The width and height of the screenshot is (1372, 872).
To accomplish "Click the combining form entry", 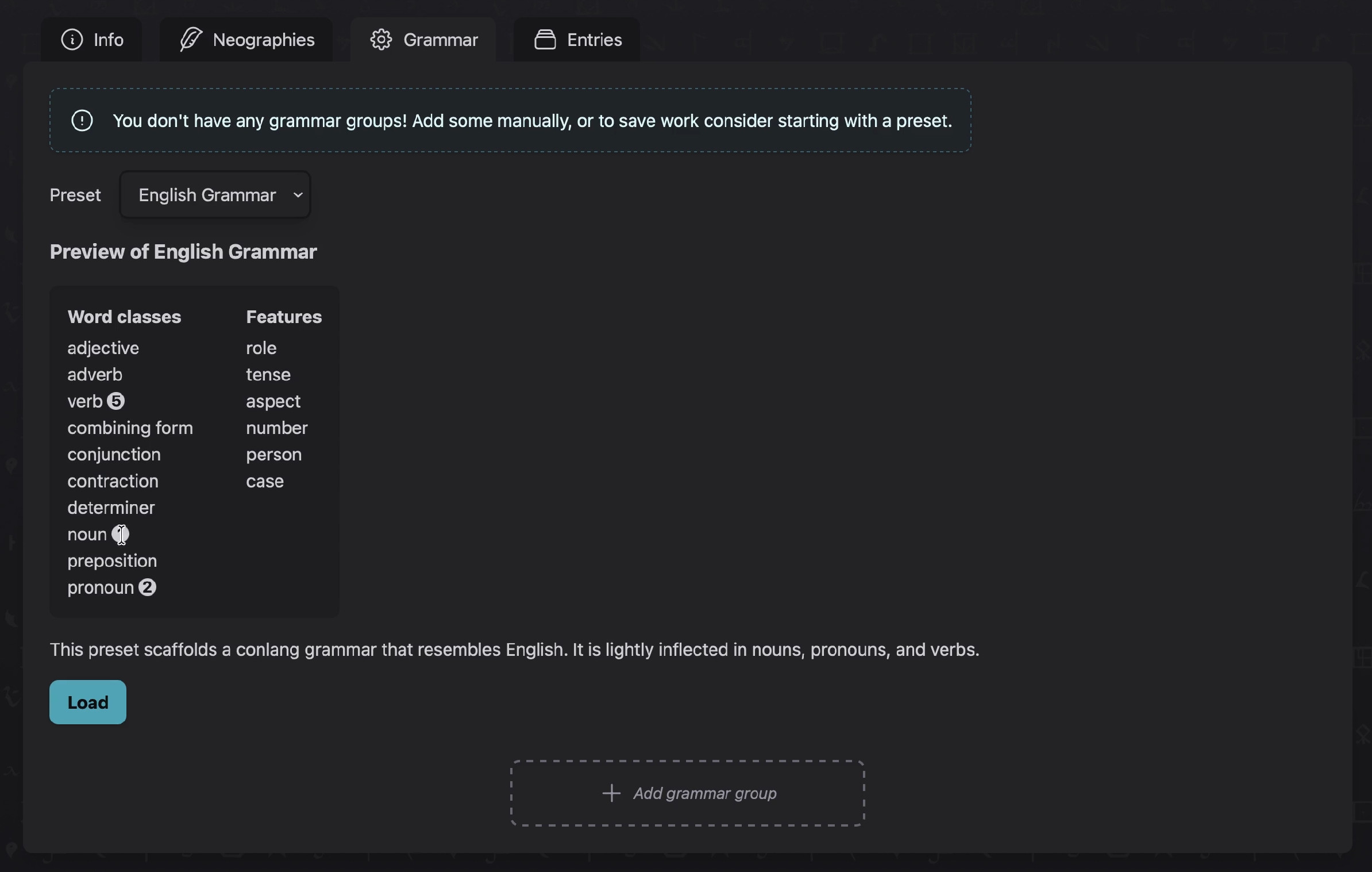I will tap(130, 428).
